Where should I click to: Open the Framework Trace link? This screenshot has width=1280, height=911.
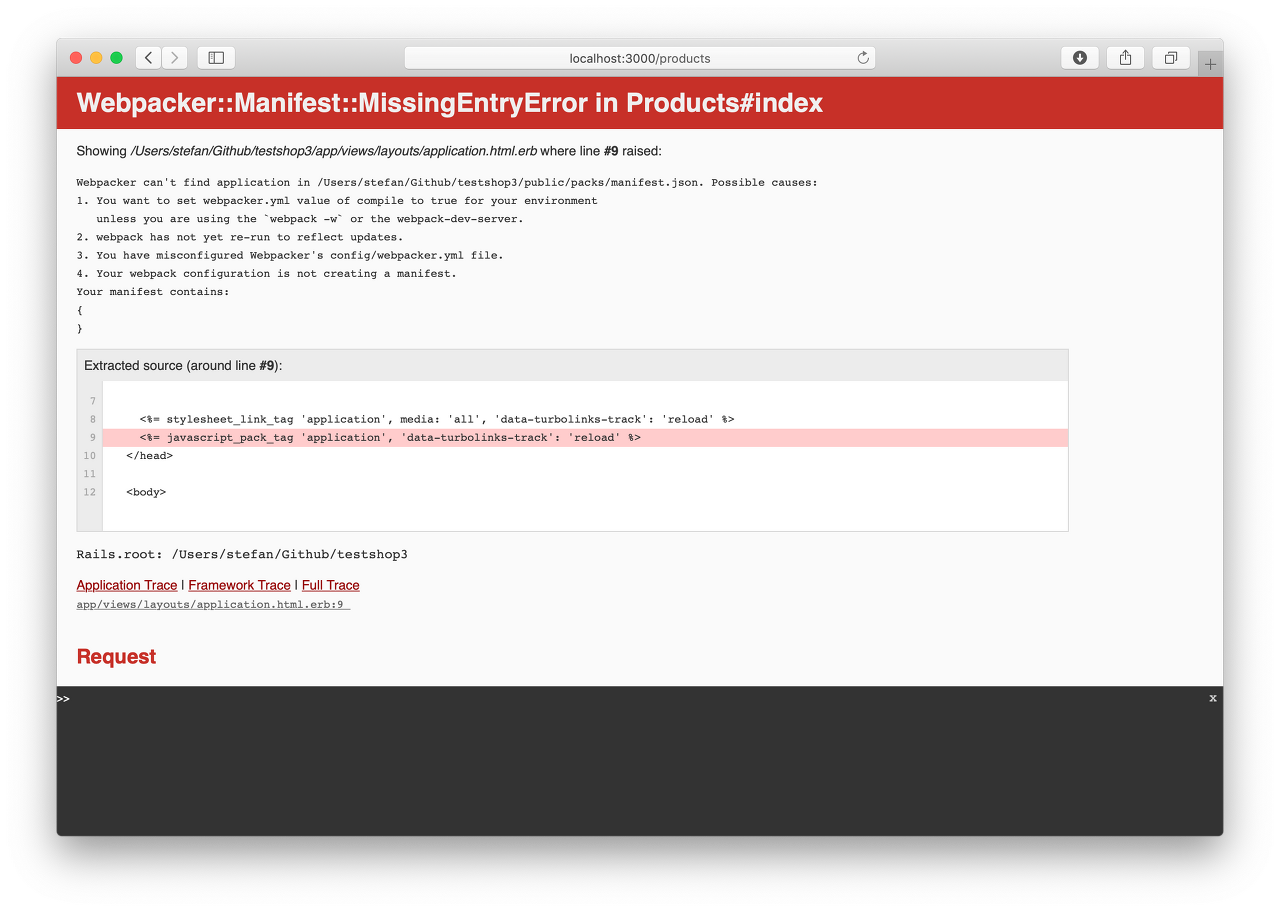pos(239,585)
